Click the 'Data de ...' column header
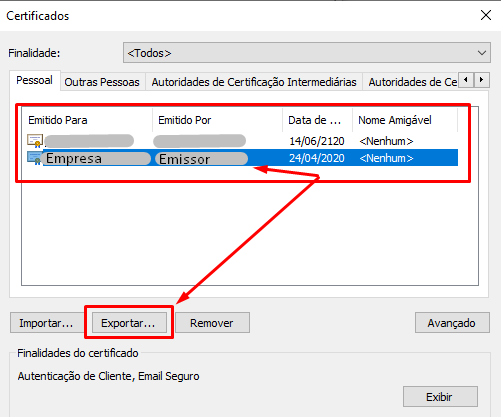 (x=317, y=120)
